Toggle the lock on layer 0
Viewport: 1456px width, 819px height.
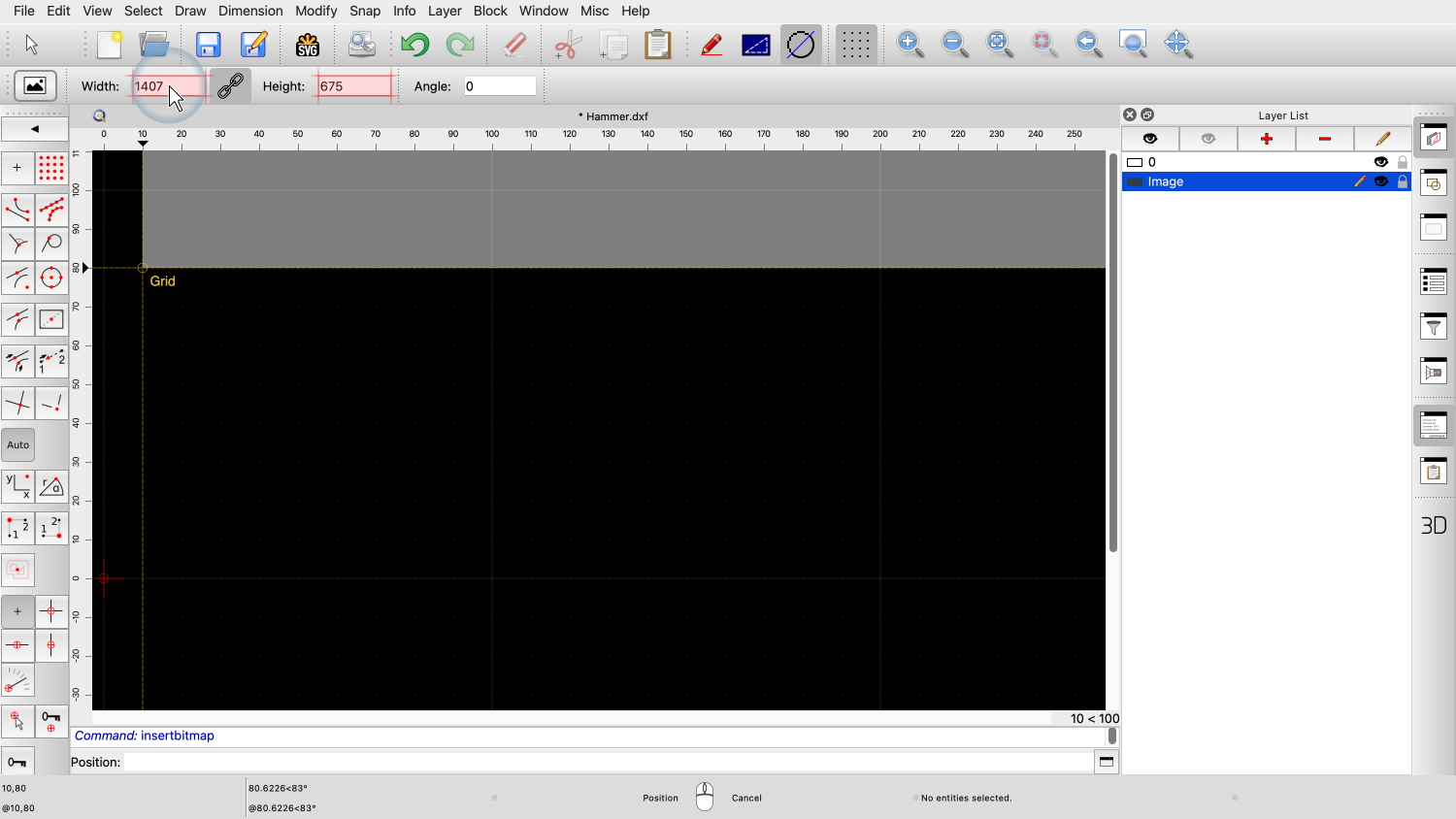coord(1402,162)
